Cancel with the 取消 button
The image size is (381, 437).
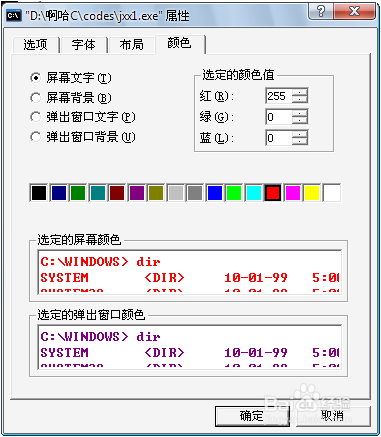pyautogui.click(x=333, y=416)
